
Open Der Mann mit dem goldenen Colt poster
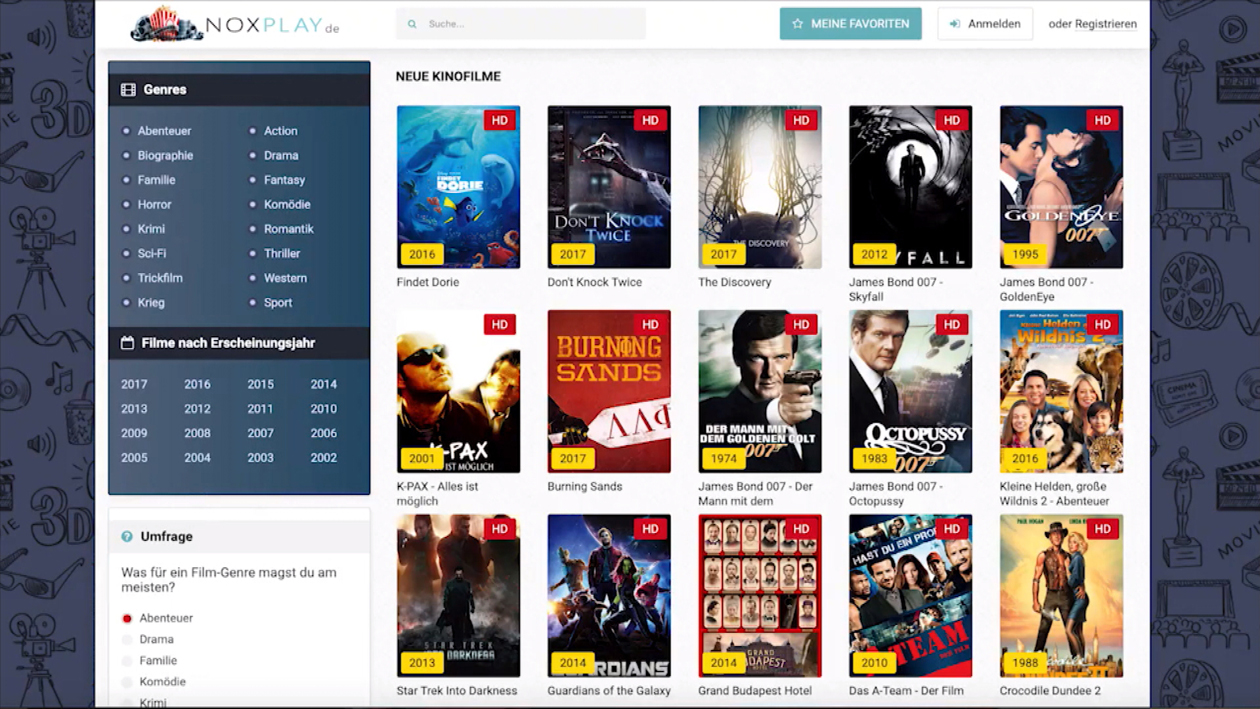point(760,391)
